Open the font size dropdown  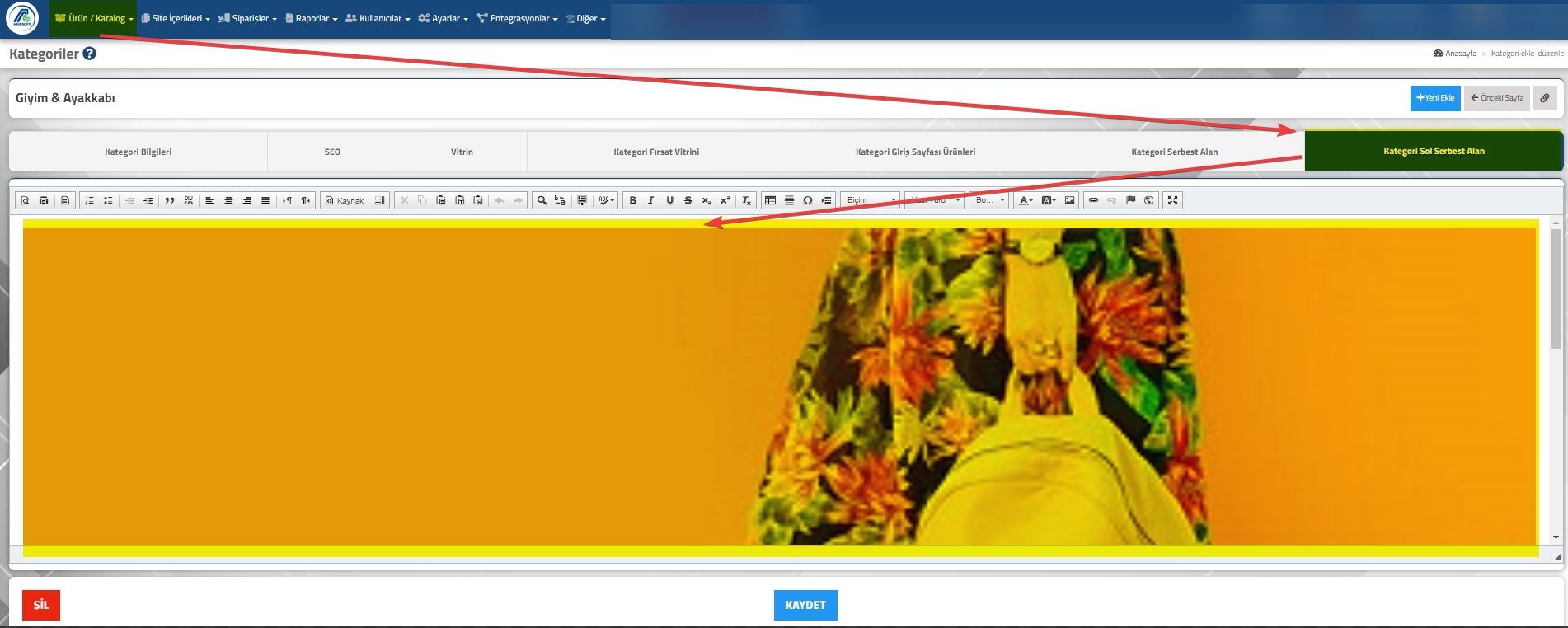tap(989, 200)
